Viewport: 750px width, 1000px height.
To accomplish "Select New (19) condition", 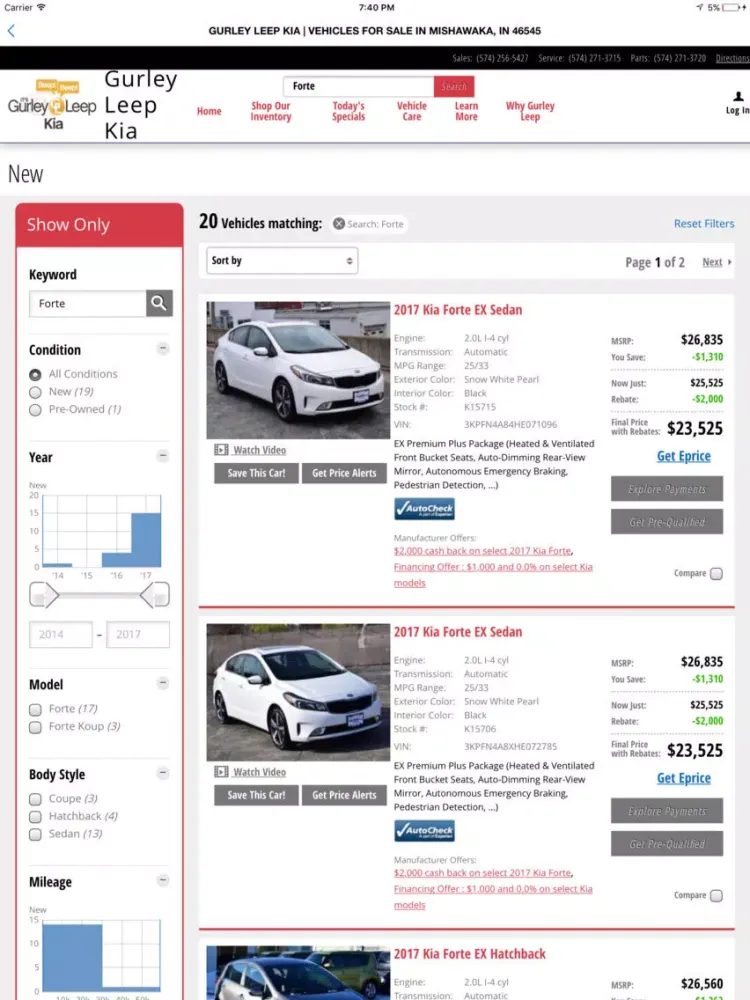I will coord(35,392).
